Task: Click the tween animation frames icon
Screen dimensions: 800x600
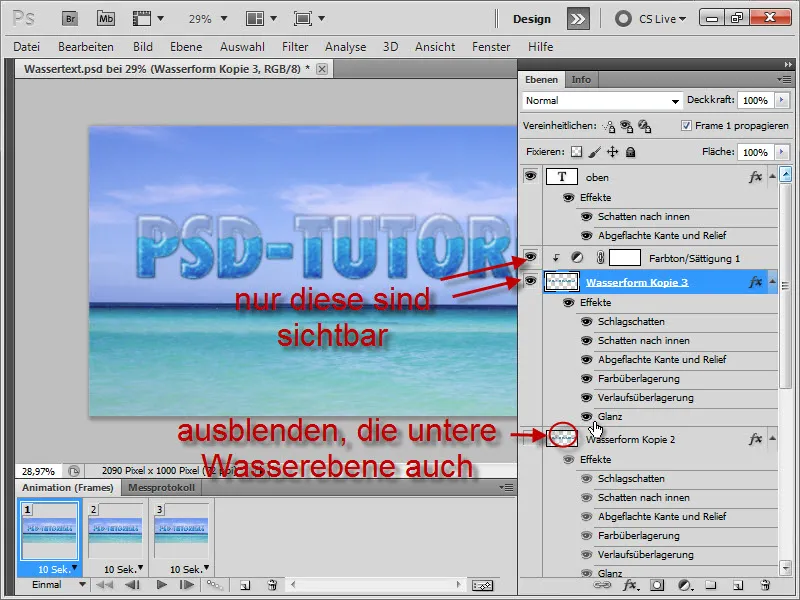Action: coord(214,585)
